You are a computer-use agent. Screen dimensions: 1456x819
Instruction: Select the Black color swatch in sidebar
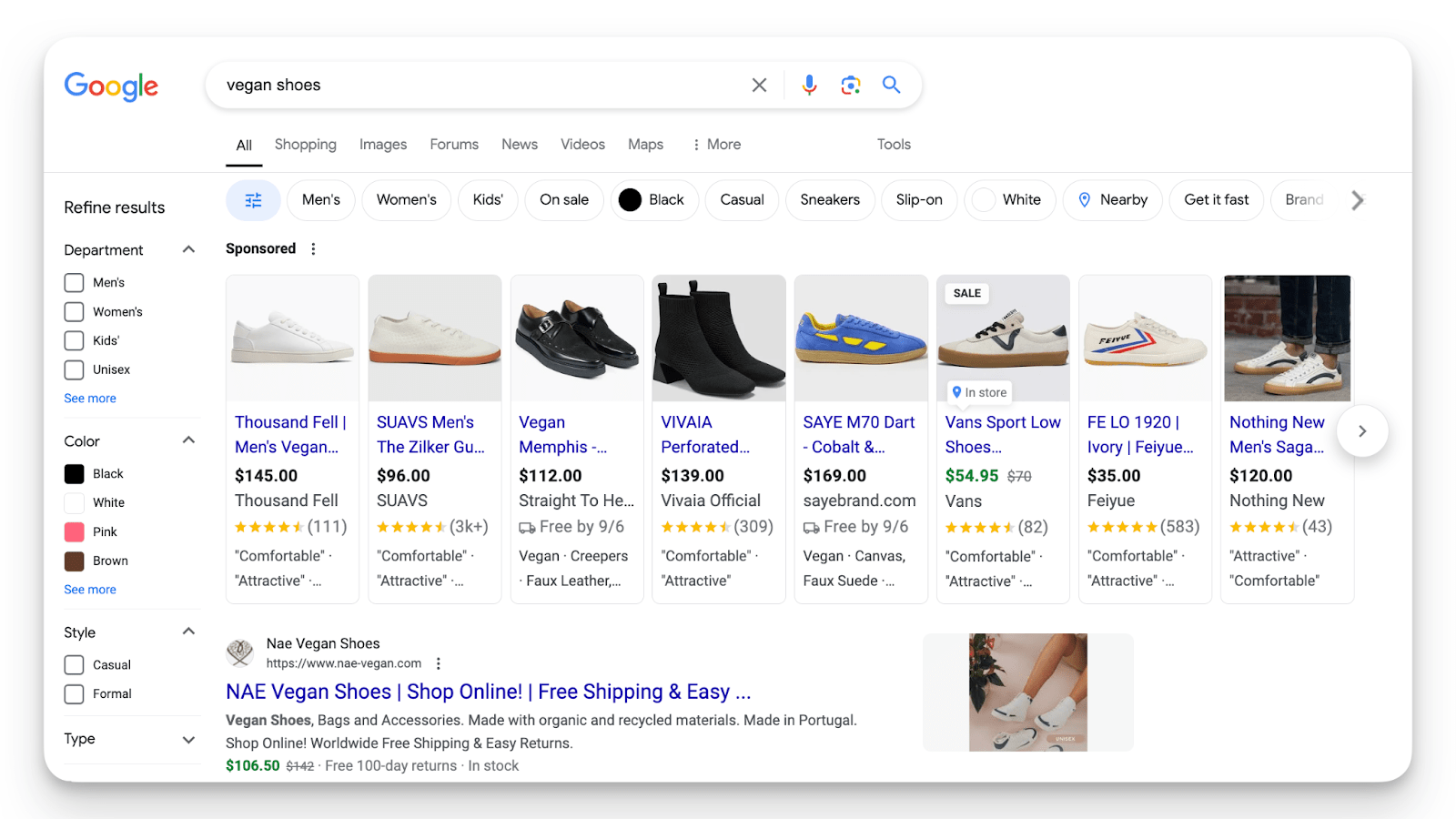[74, 474]
